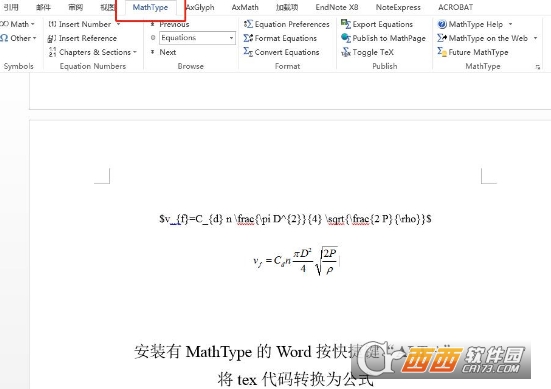Click the Other symbols omega icon
The image size is (551, 389).
coord(4,38)
